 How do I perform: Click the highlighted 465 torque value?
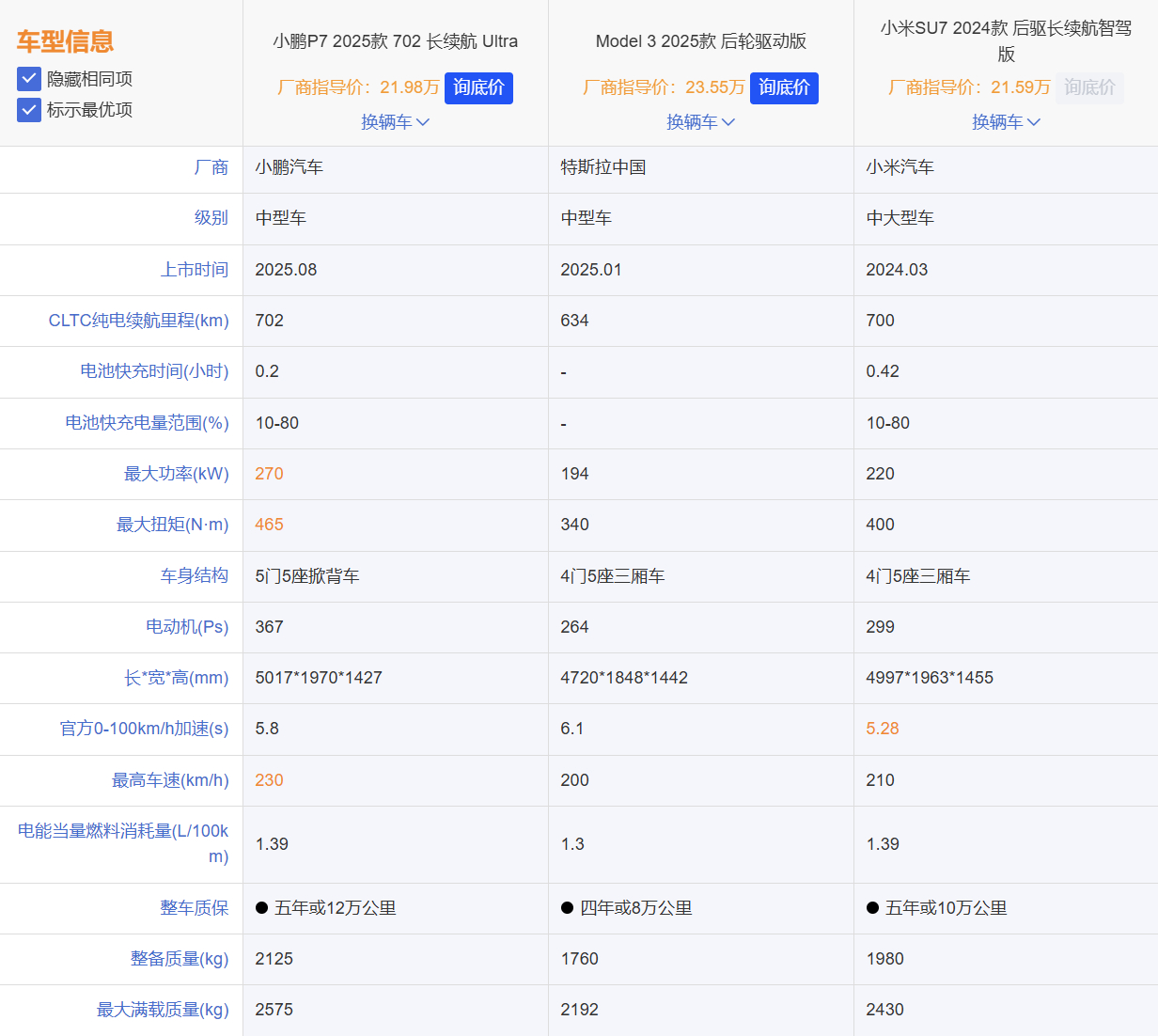click(269, 525)
